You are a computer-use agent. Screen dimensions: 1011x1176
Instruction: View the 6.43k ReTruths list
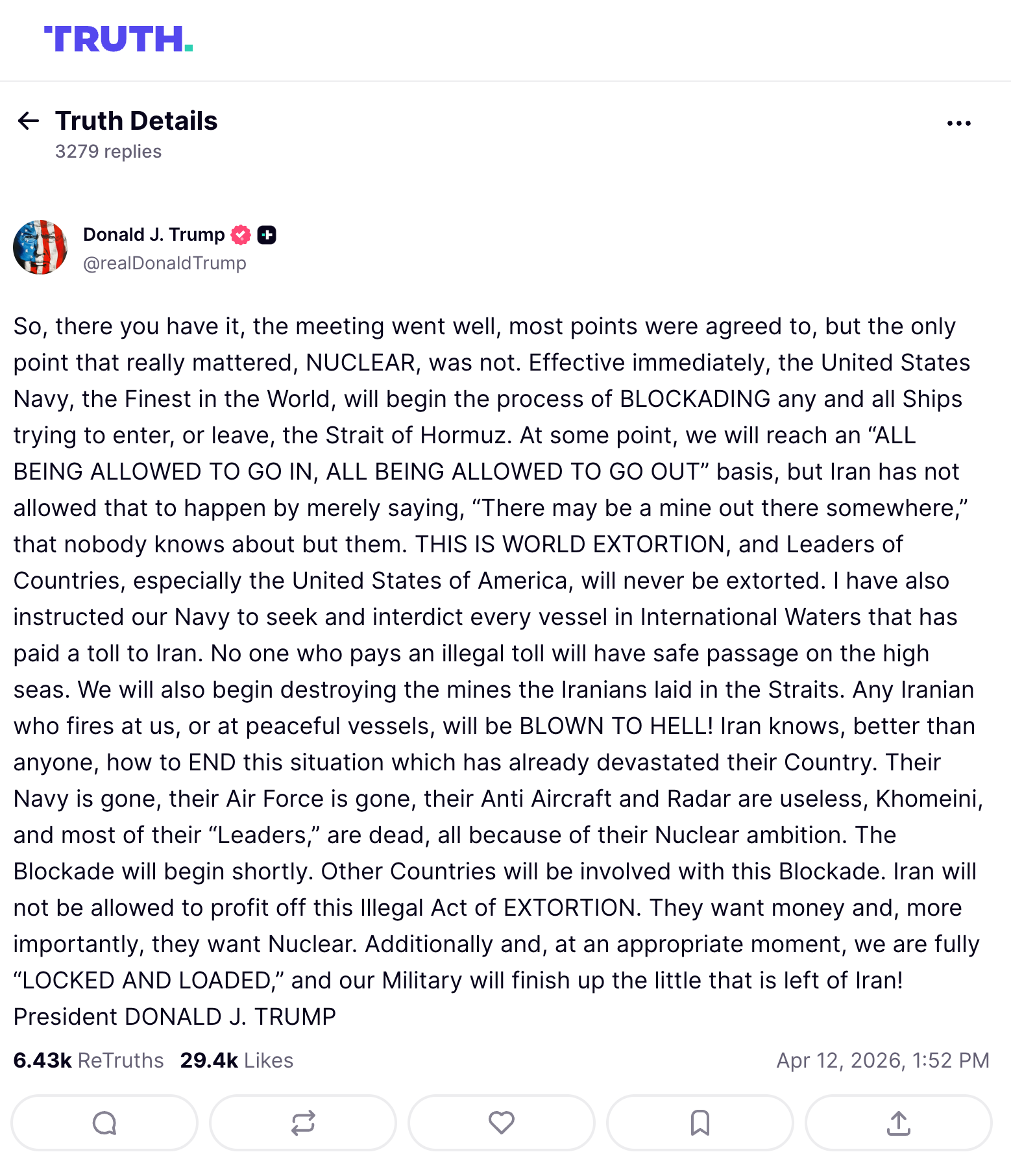tap(88, 1060)
